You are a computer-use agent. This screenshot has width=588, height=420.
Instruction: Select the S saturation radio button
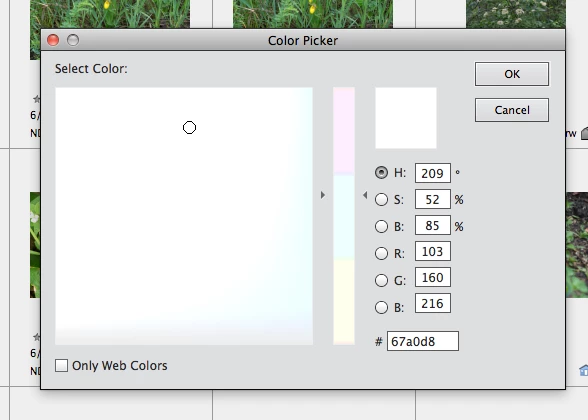[381, 200]
